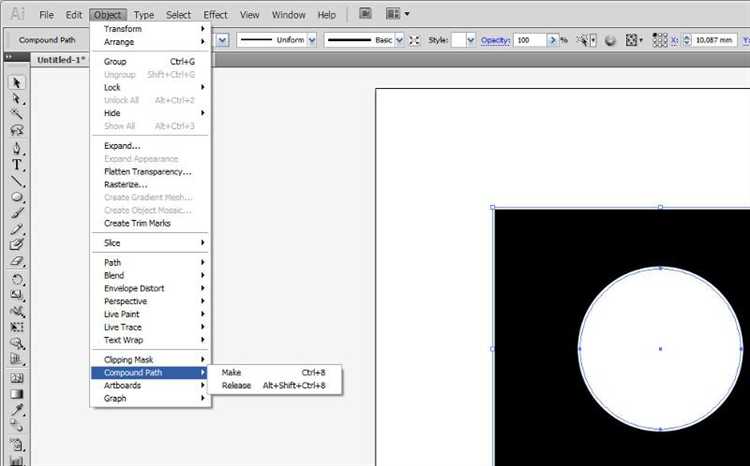Choose Release from Compound Path submenu
Screen dimensions: 750x466
click(x=275, y=385)
